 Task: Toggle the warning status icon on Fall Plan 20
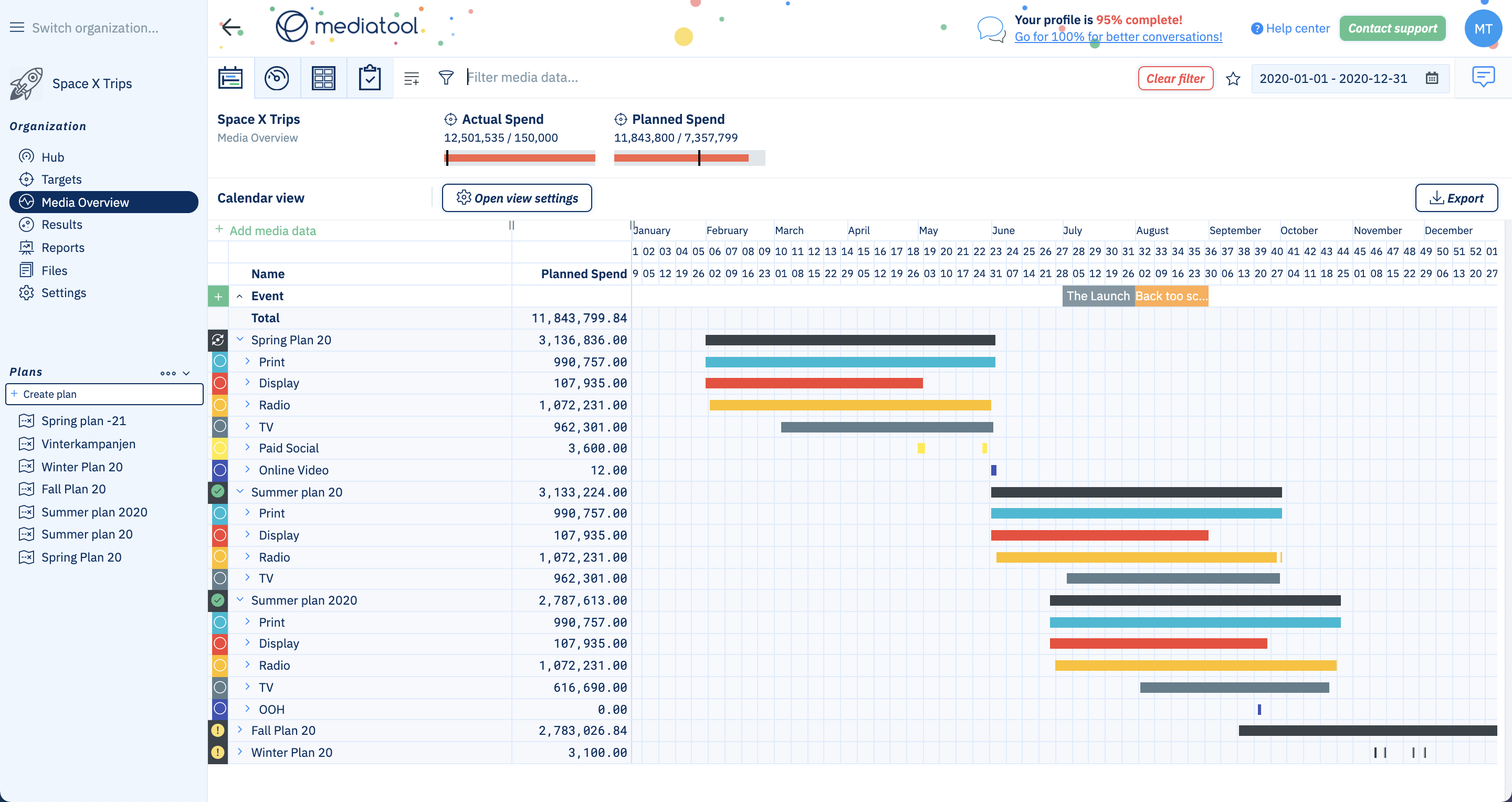point(218,731)
